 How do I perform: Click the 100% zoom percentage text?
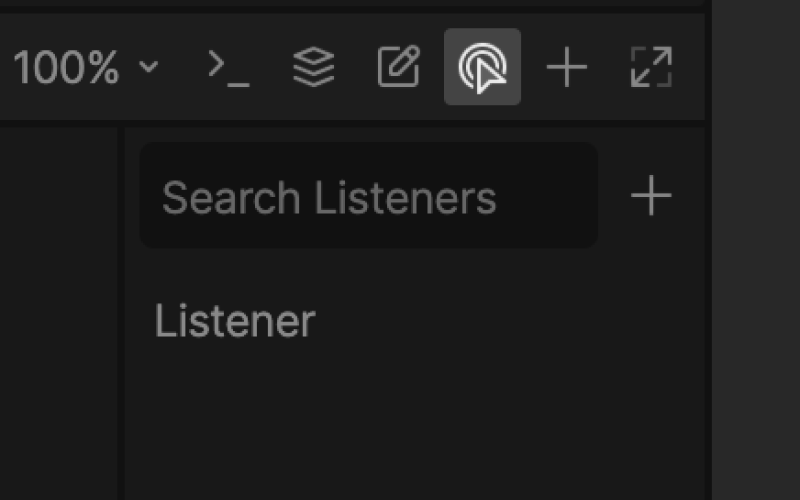(66, 67)
